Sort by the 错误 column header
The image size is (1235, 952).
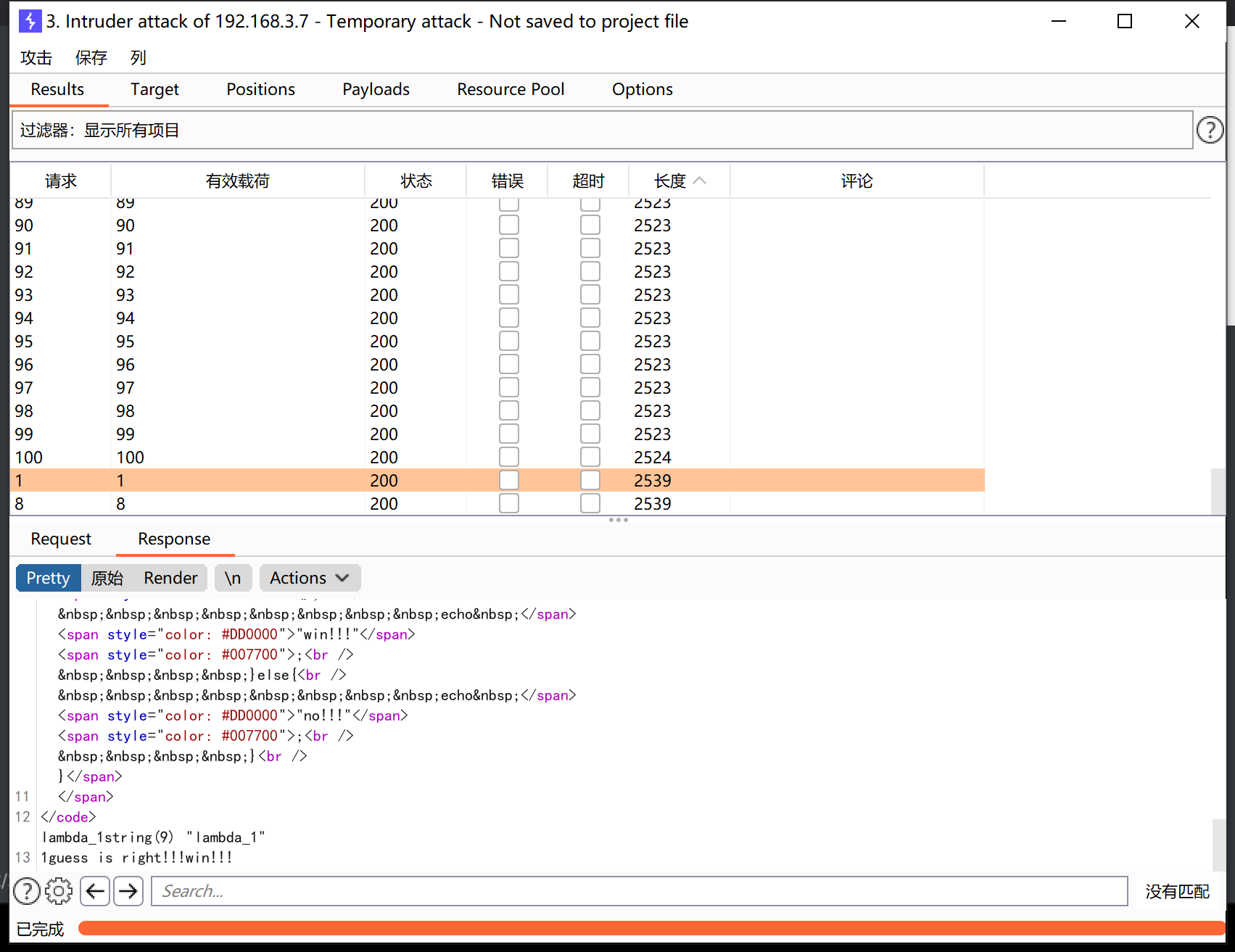pos(508,181)
